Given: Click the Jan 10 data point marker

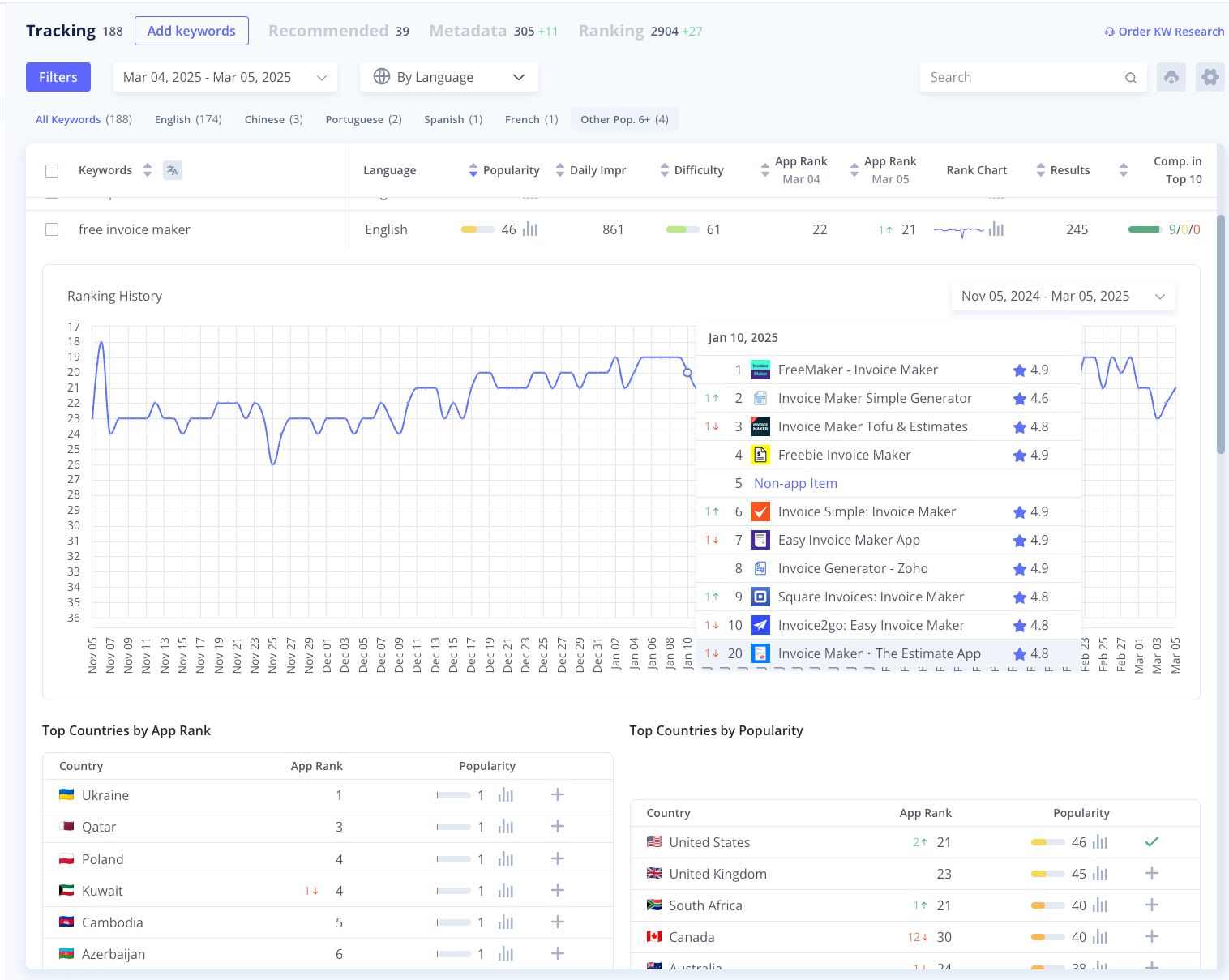Looking at the screenshot, I should point(687,373).
